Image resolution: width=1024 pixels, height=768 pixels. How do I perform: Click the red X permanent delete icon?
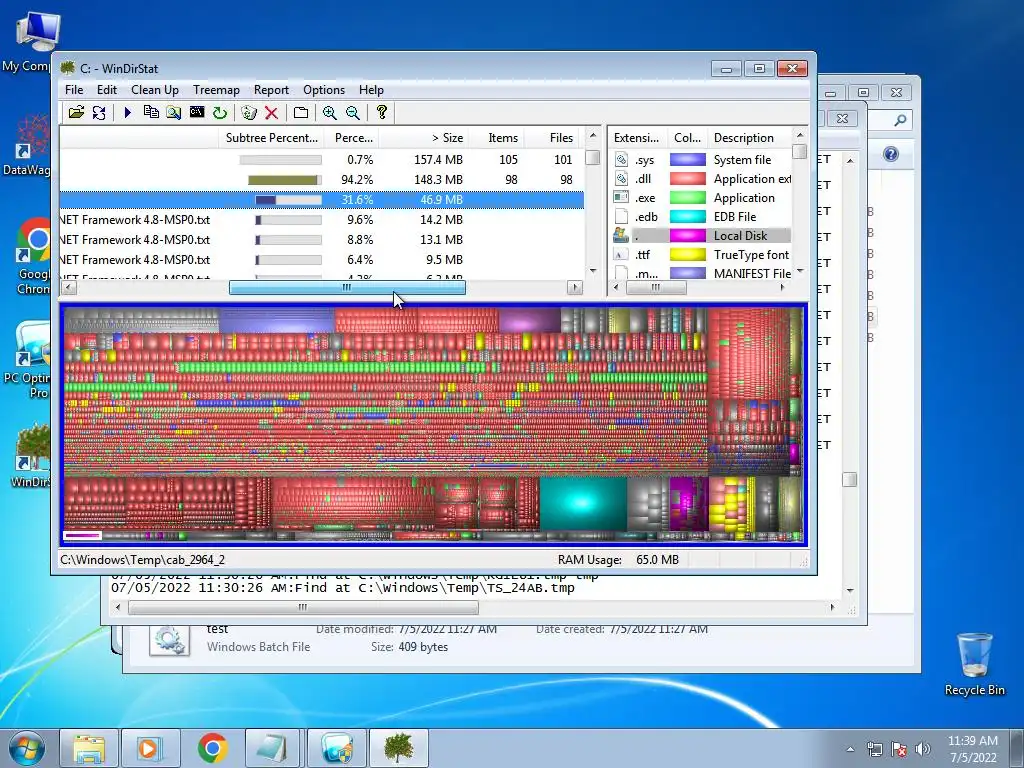coord(272,112)
